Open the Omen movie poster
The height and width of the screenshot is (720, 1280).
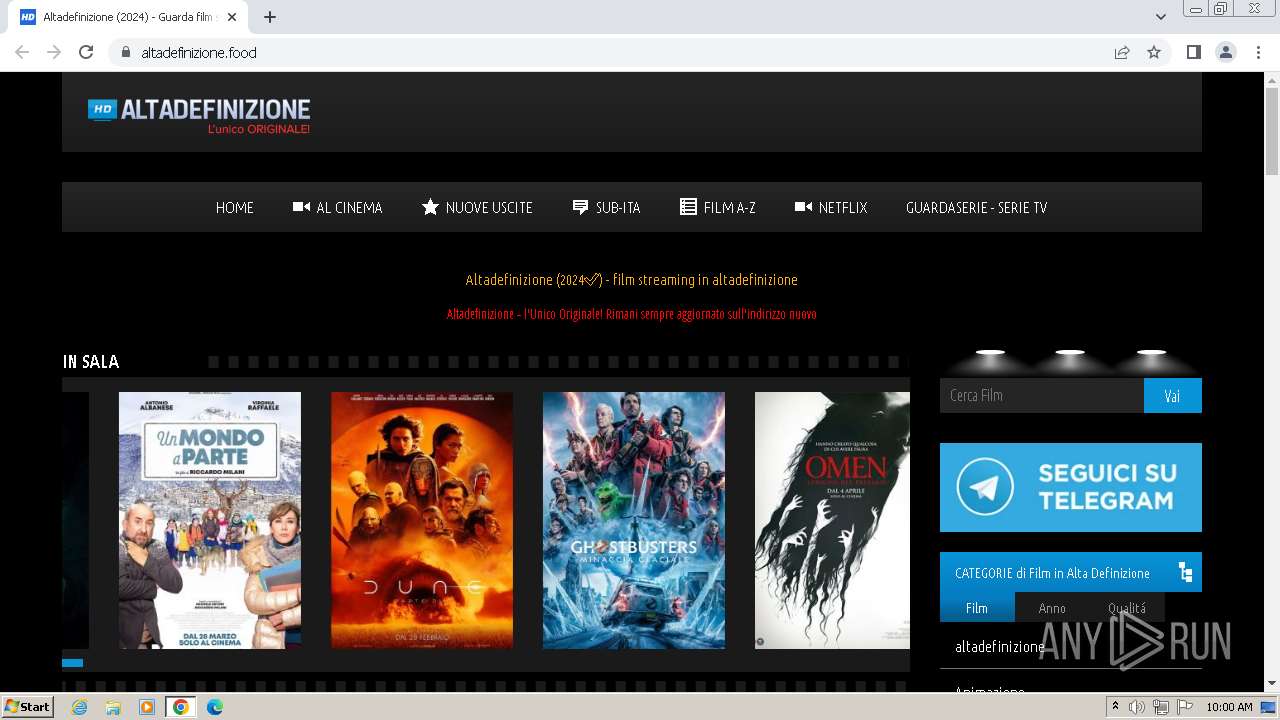832,520
